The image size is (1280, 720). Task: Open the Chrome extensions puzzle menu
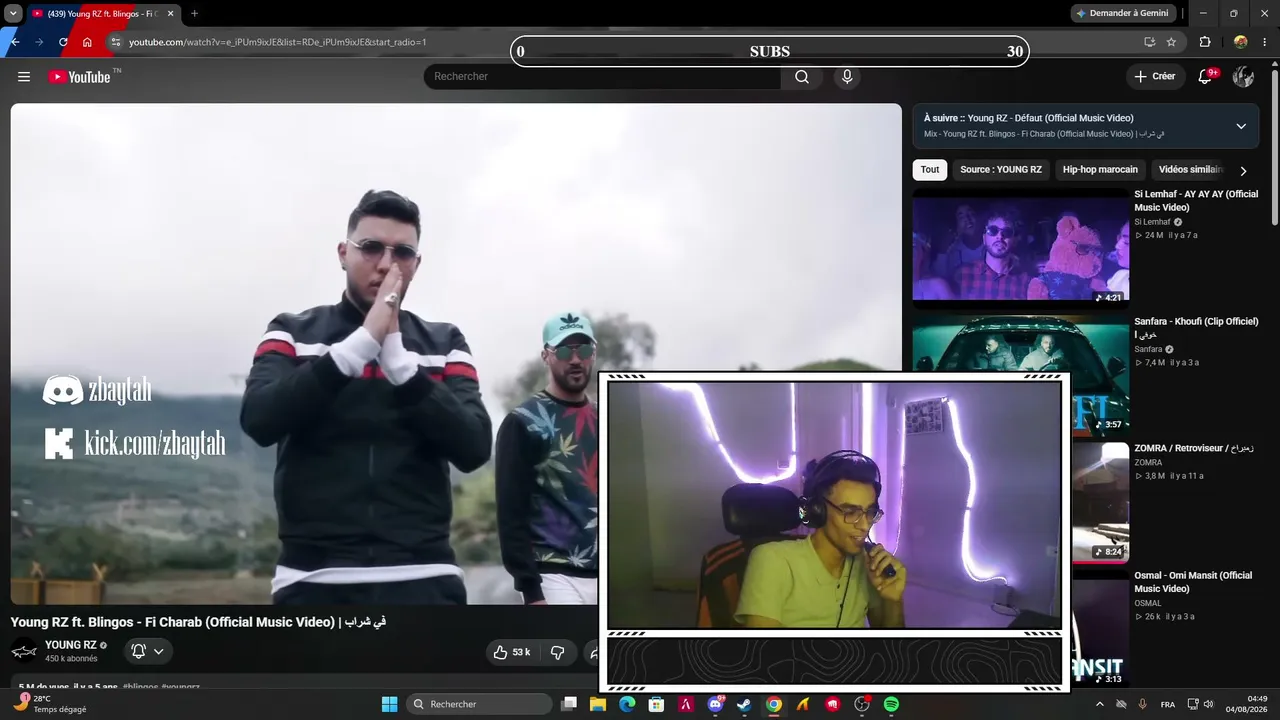pyautogui.click(x=1205, y=42)
